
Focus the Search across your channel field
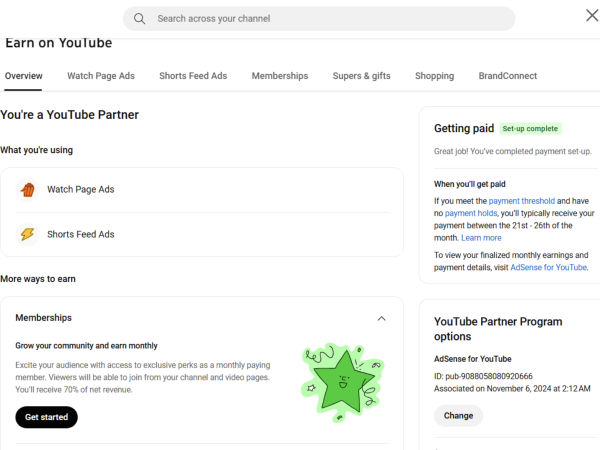[x=330, y=19]
